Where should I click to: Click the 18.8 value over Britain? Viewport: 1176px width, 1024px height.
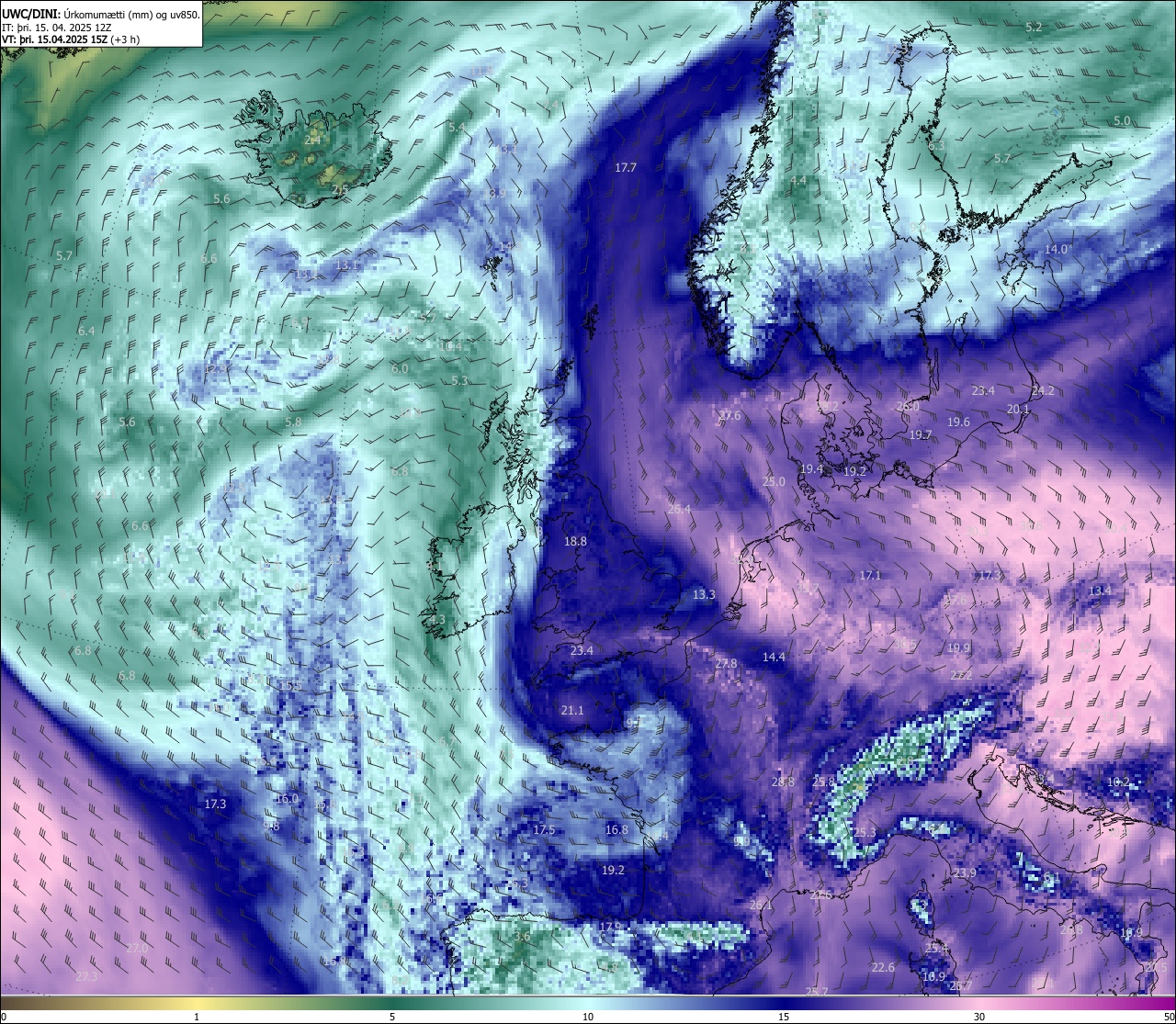(x=575, y=541)
